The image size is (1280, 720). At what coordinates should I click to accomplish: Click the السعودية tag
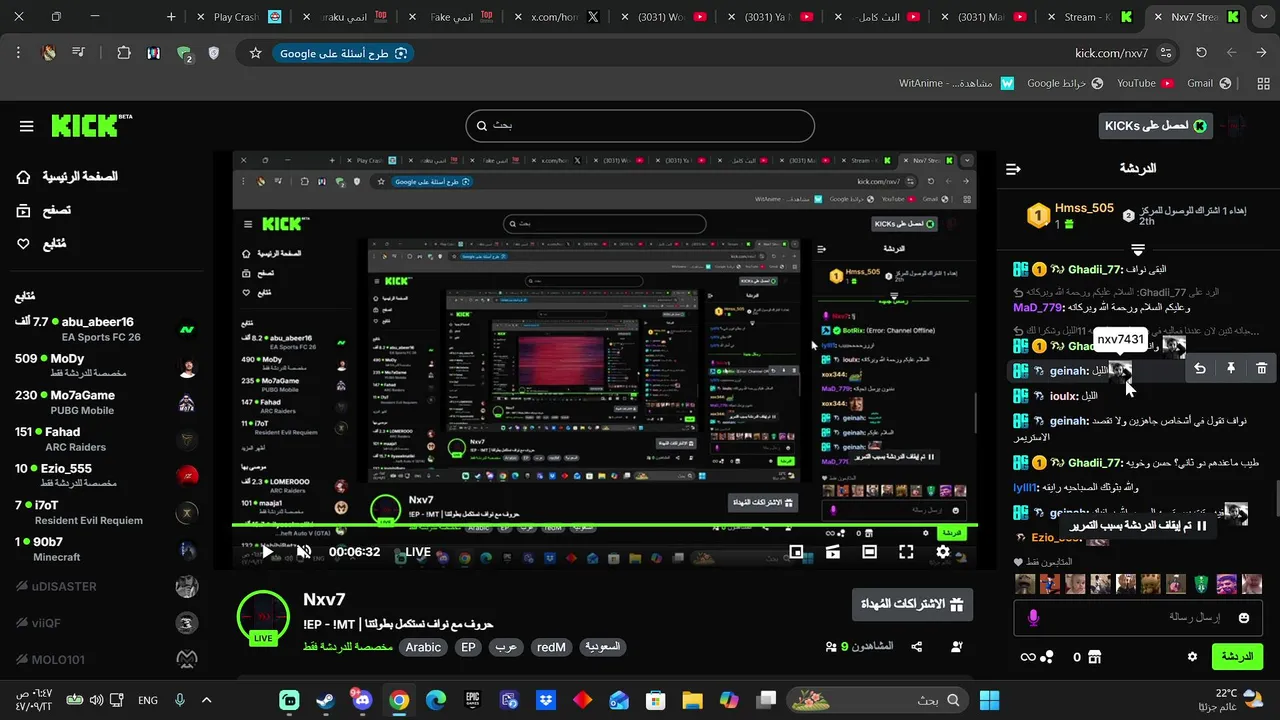[x=602, y=647]
